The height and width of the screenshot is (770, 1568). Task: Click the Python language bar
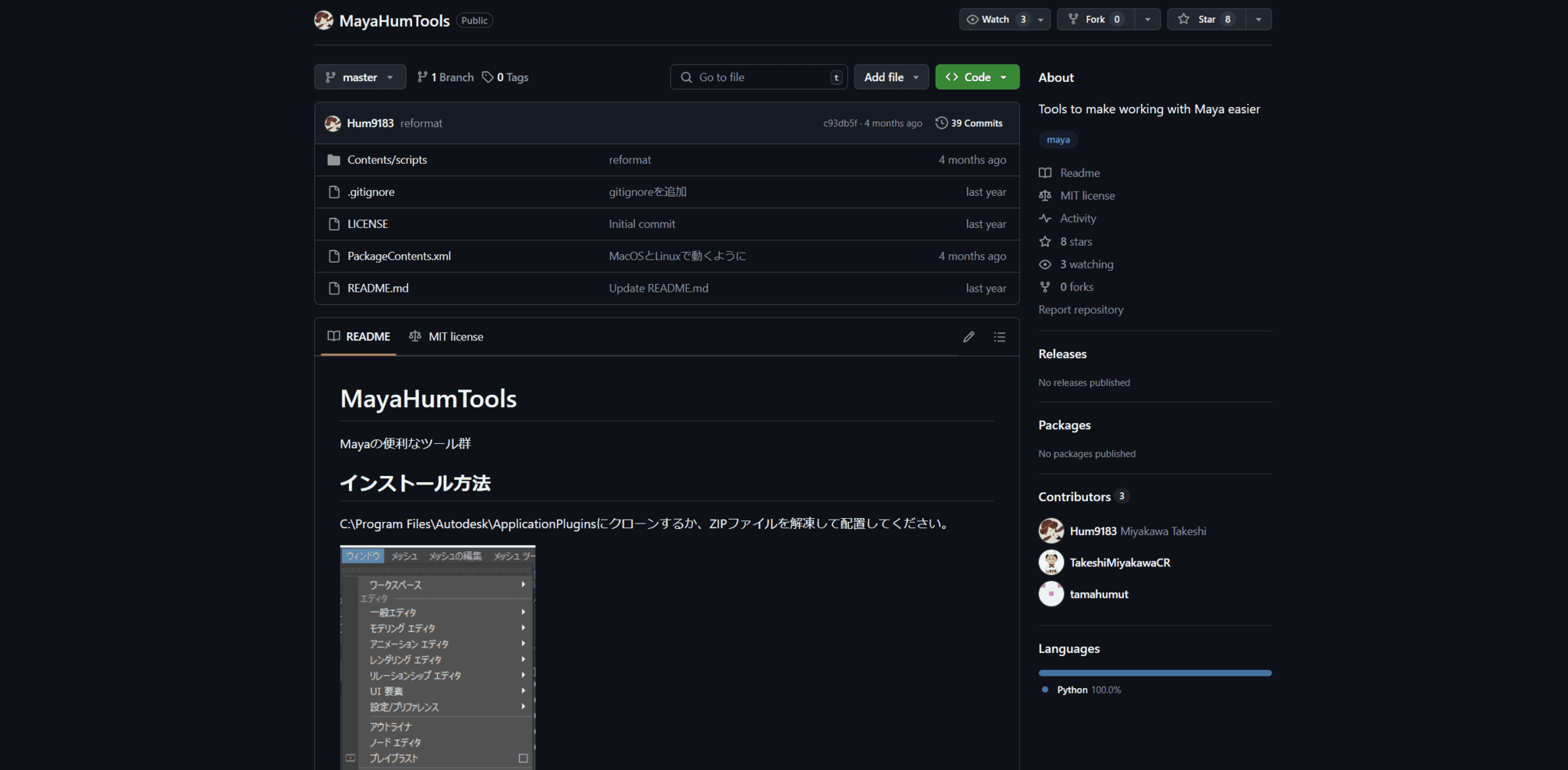(x=1155, y=673)
